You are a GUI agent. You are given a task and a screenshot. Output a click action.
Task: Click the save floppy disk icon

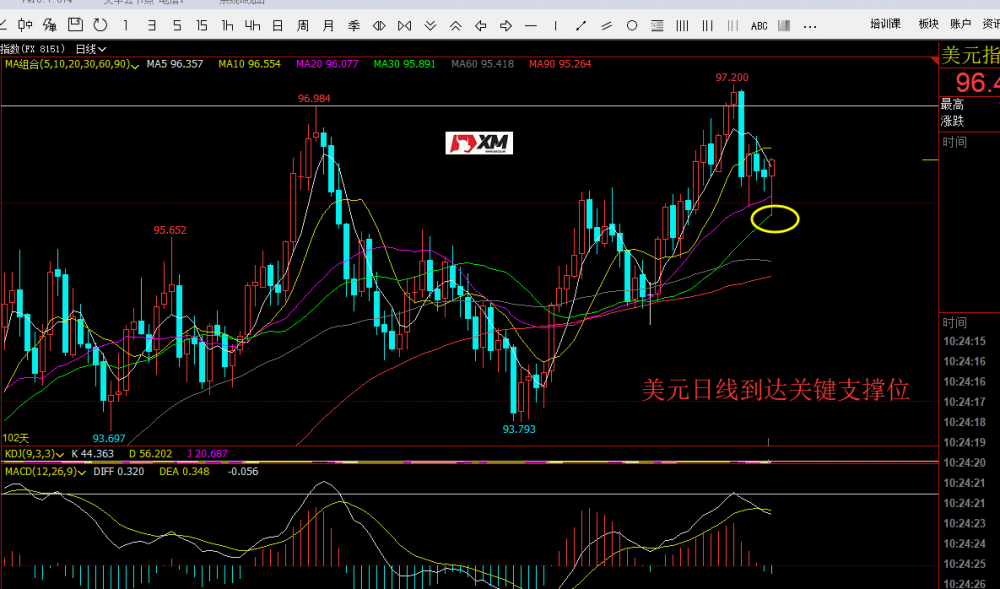75,25
